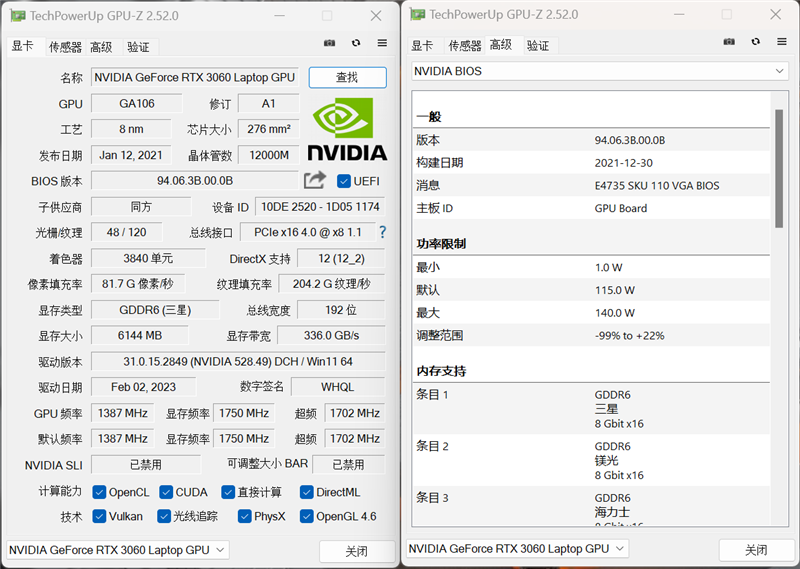This screenshot has width=800, height=569.
Task: Toggle the CUDA checkbox
Action: 166,492
